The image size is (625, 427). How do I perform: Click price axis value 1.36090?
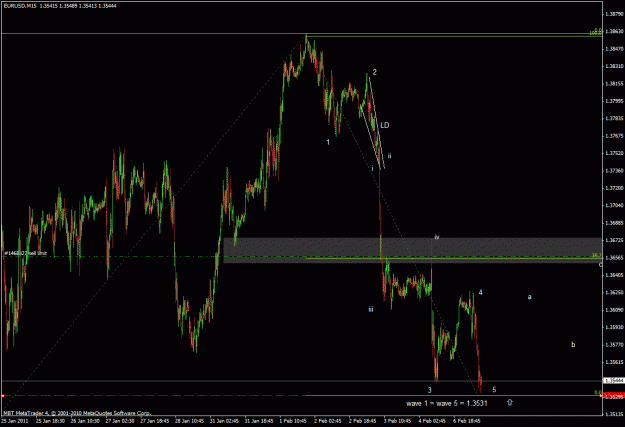tap(614, 310)
